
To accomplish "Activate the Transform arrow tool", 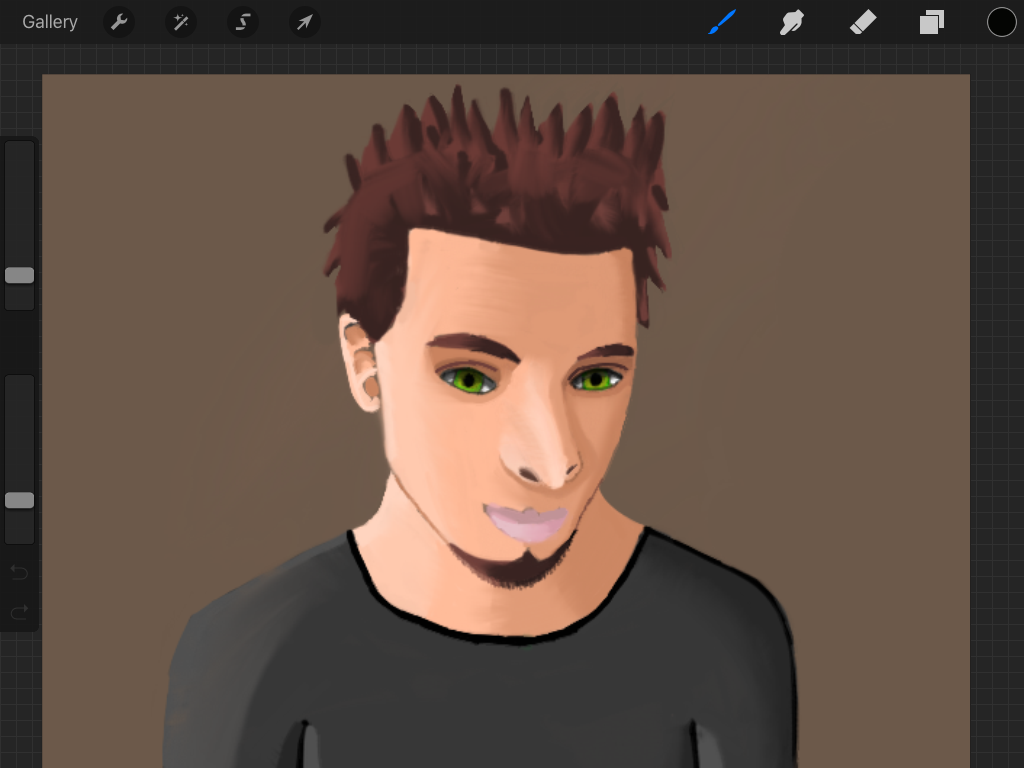I will tap(305, 22).
